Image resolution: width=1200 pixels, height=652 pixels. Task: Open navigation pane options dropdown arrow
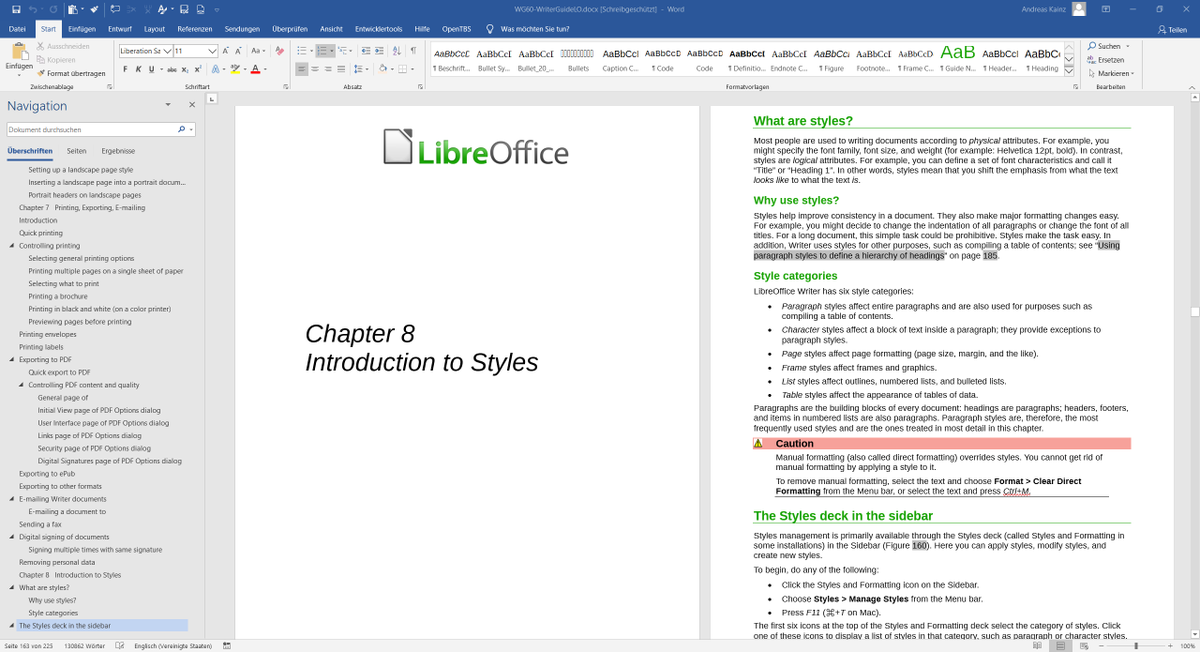[x=168, y=104]
